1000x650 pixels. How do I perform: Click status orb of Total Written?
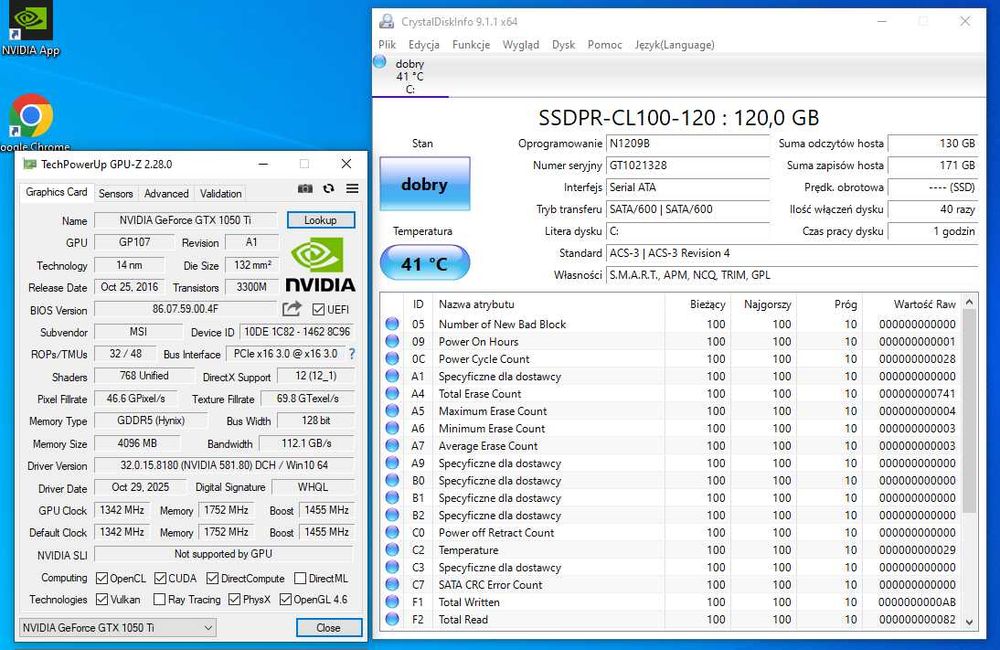click(x=392, y=602)
